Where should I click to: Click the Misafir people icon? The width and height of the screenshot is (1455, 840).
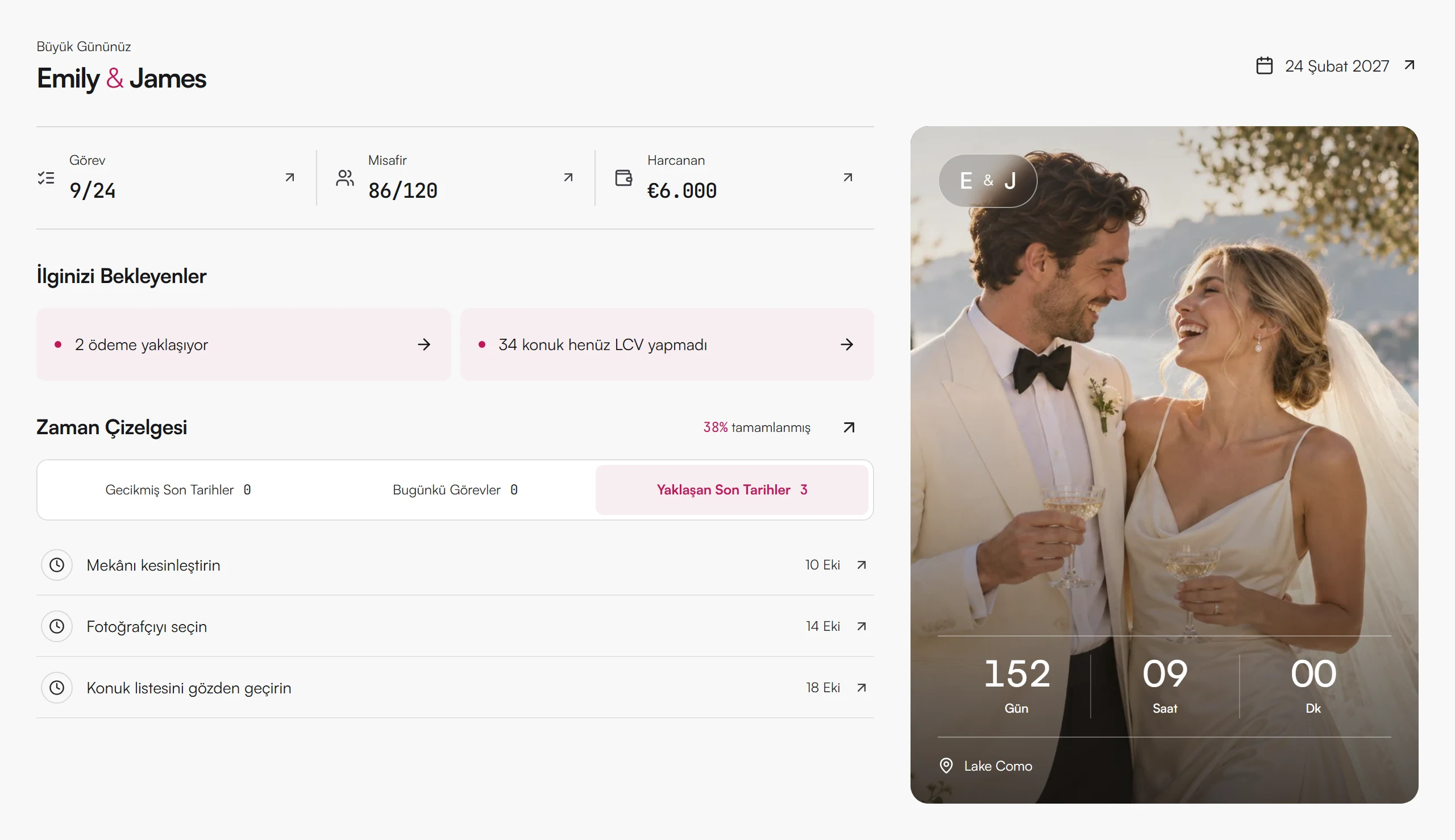click(345, 178)
